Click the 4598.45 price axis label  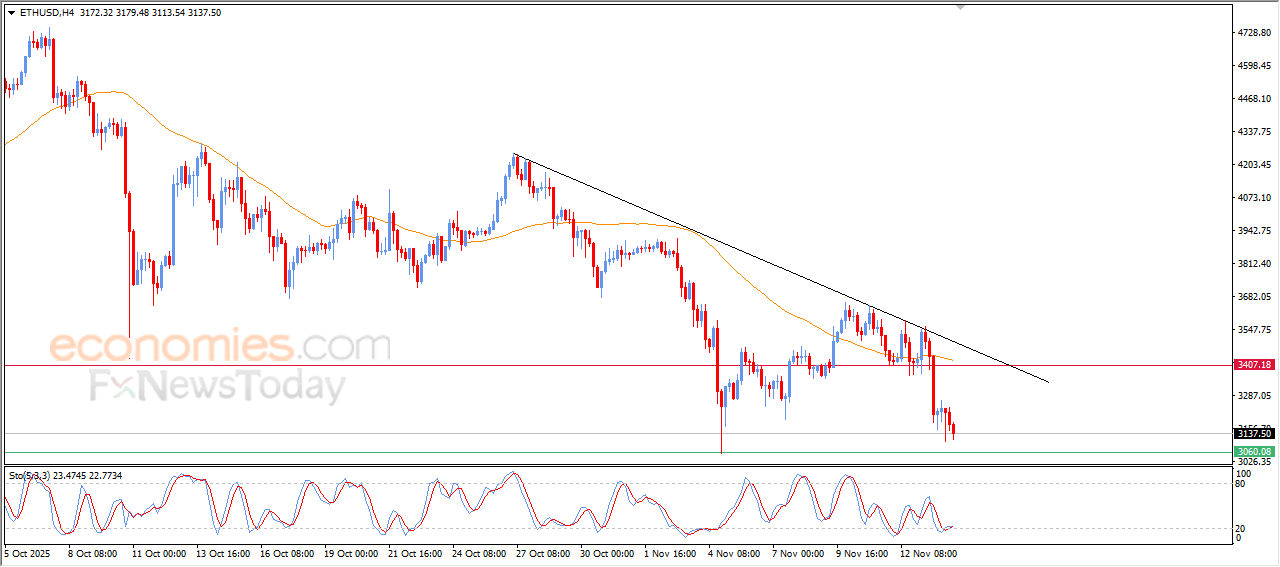pyautogui.click(x=1254, y=66)
